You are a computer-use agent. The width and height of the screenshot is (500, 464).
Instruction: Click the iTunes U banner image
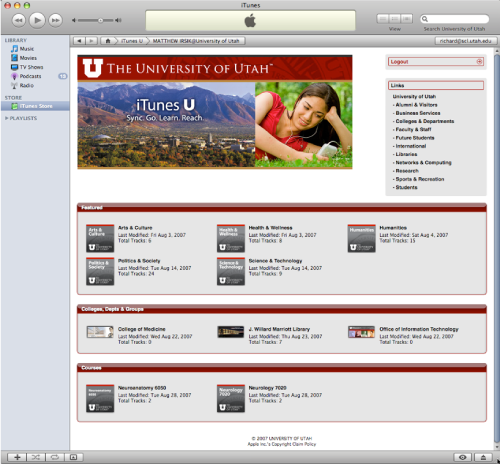215,112
